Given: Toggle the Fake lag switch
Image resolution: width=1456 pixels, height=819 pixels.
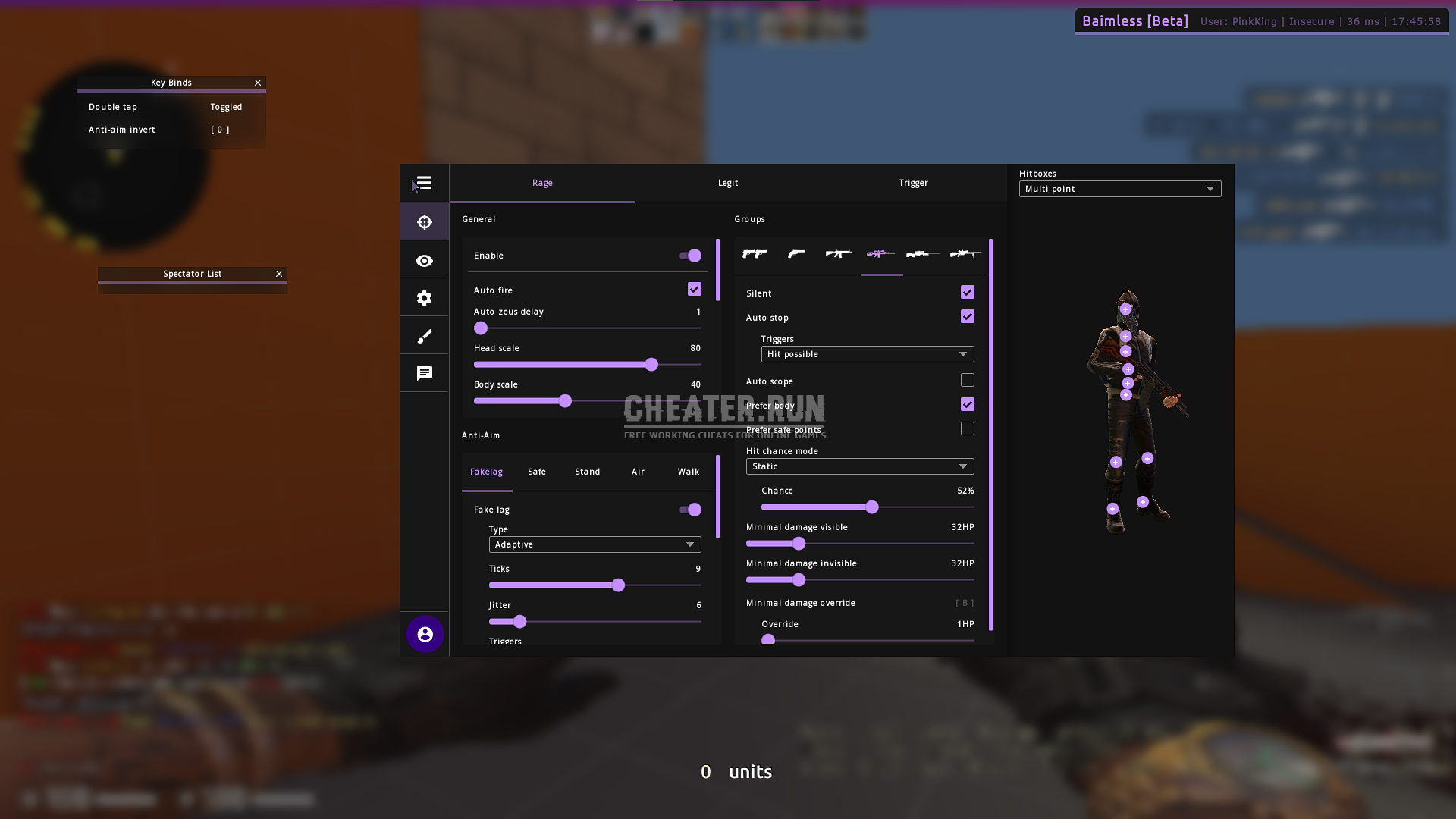Looking at the screenshot, I should pos(692,509).
